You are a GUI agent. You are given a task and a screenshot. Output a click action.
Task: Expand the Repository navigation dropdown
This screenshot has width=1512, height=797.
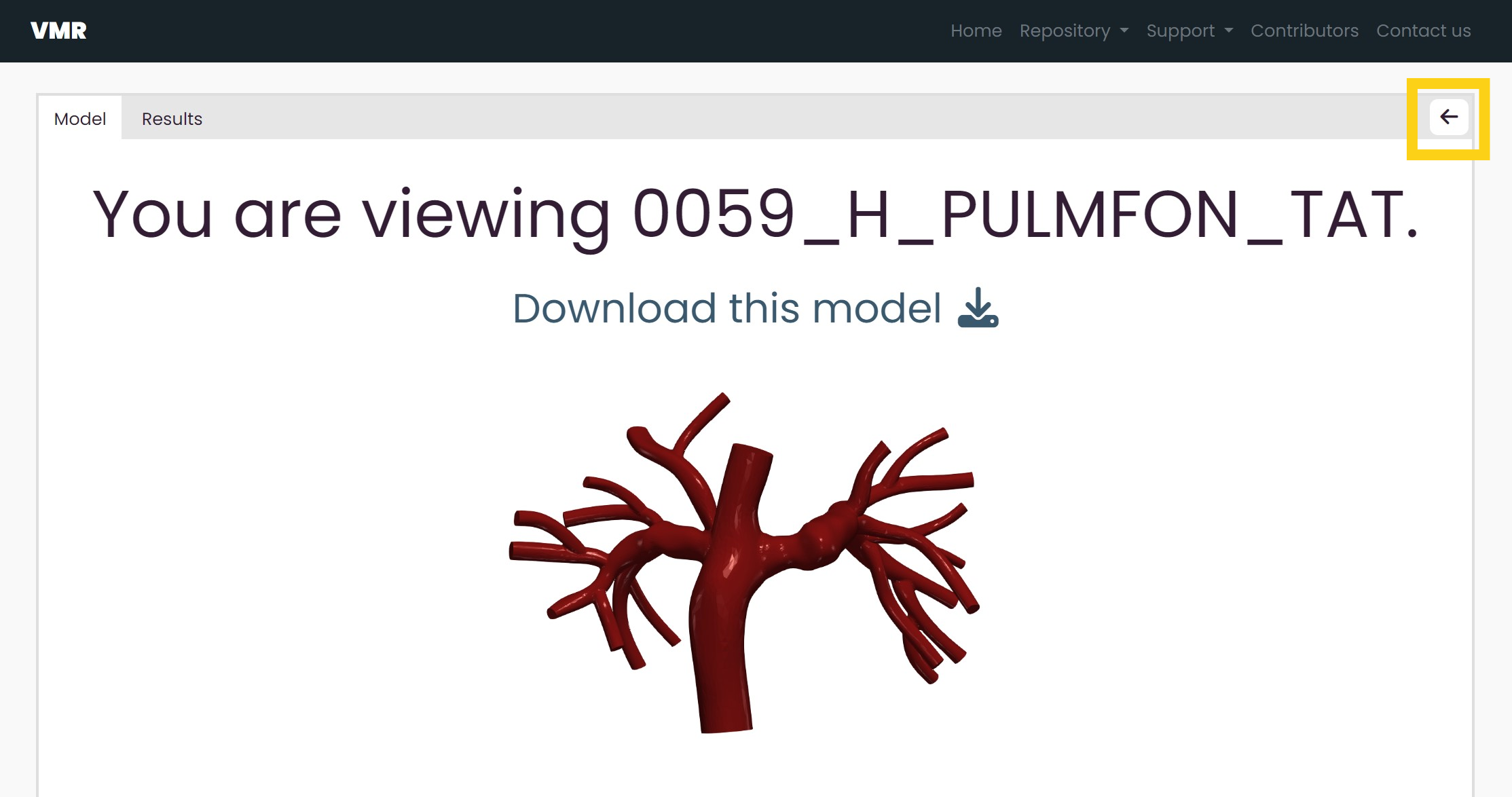coord(1074,31)
